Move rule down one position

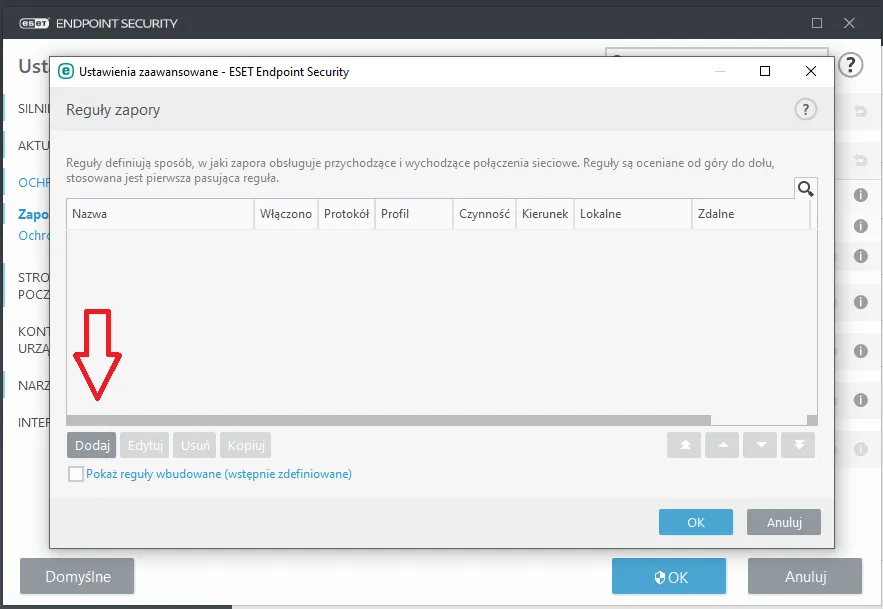click(760, 445)
